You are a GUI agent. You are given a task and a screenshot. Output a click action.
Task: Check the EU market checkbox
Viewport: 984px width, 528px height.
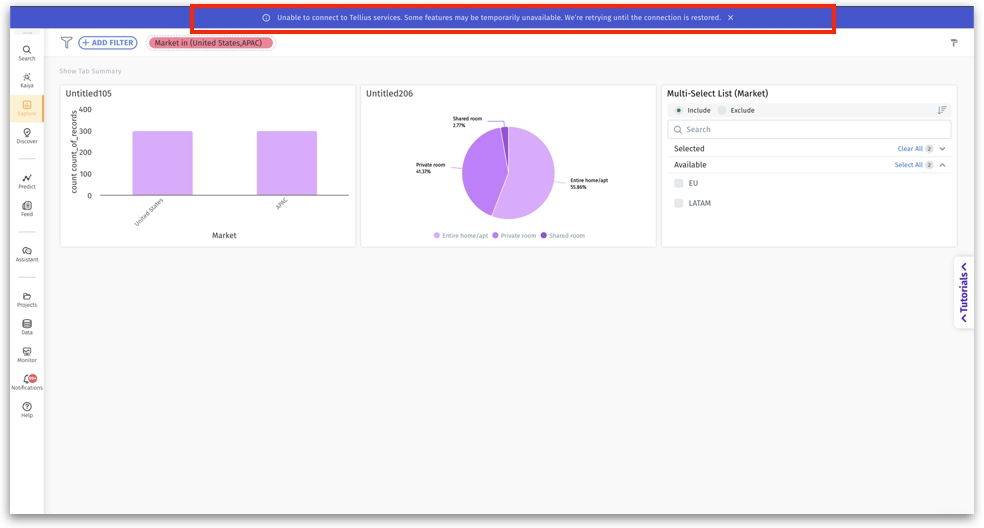679,183
